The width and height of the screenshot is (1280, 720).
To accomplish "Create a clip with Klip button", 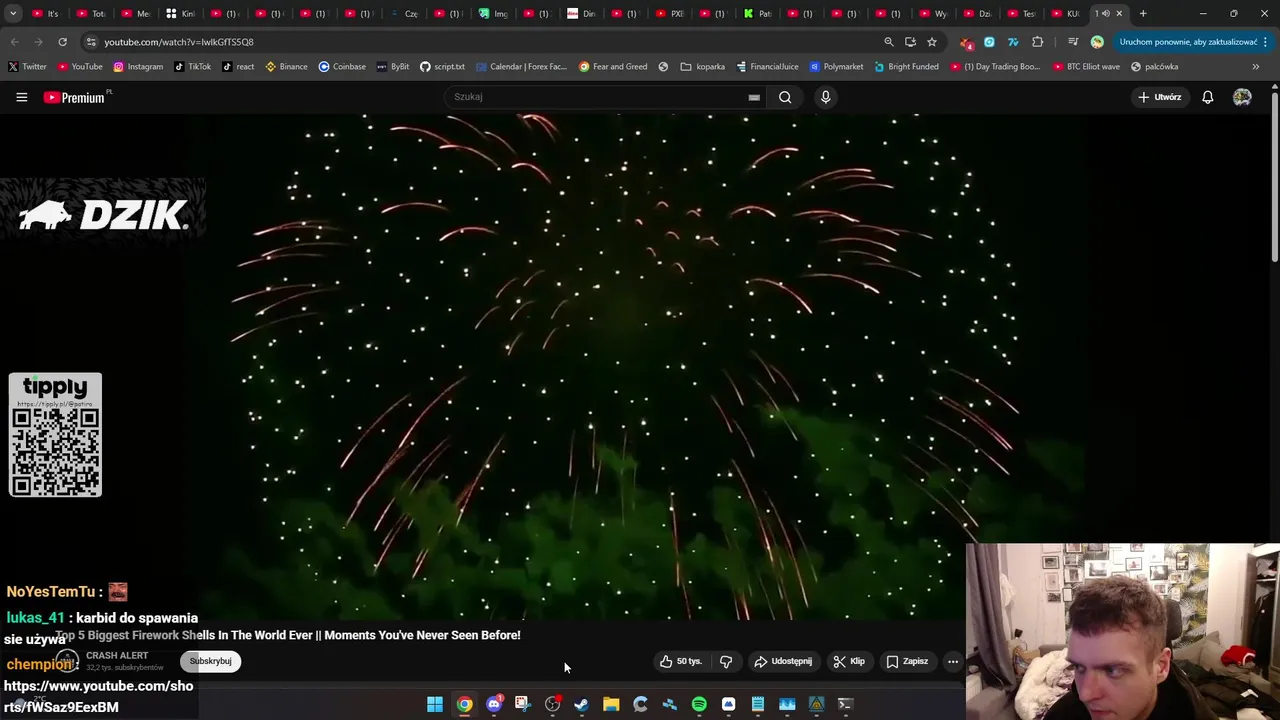I will tap(850, 661).
